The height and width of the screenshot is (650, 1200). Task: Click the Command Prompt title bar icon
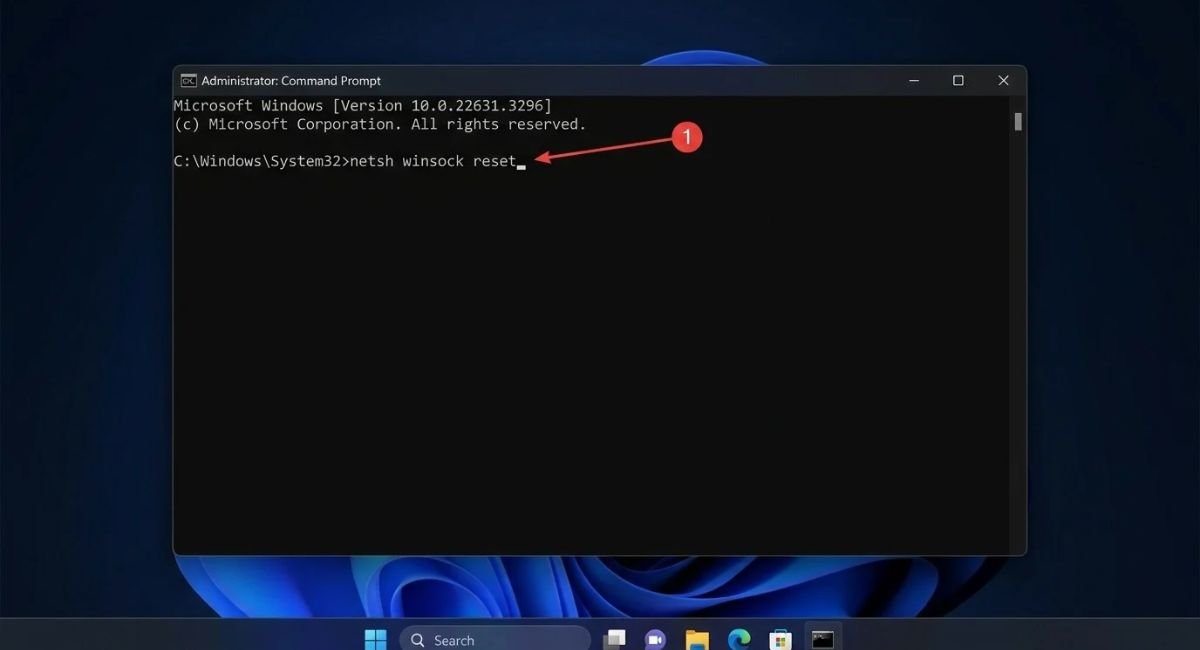click(x=188, y=81)
